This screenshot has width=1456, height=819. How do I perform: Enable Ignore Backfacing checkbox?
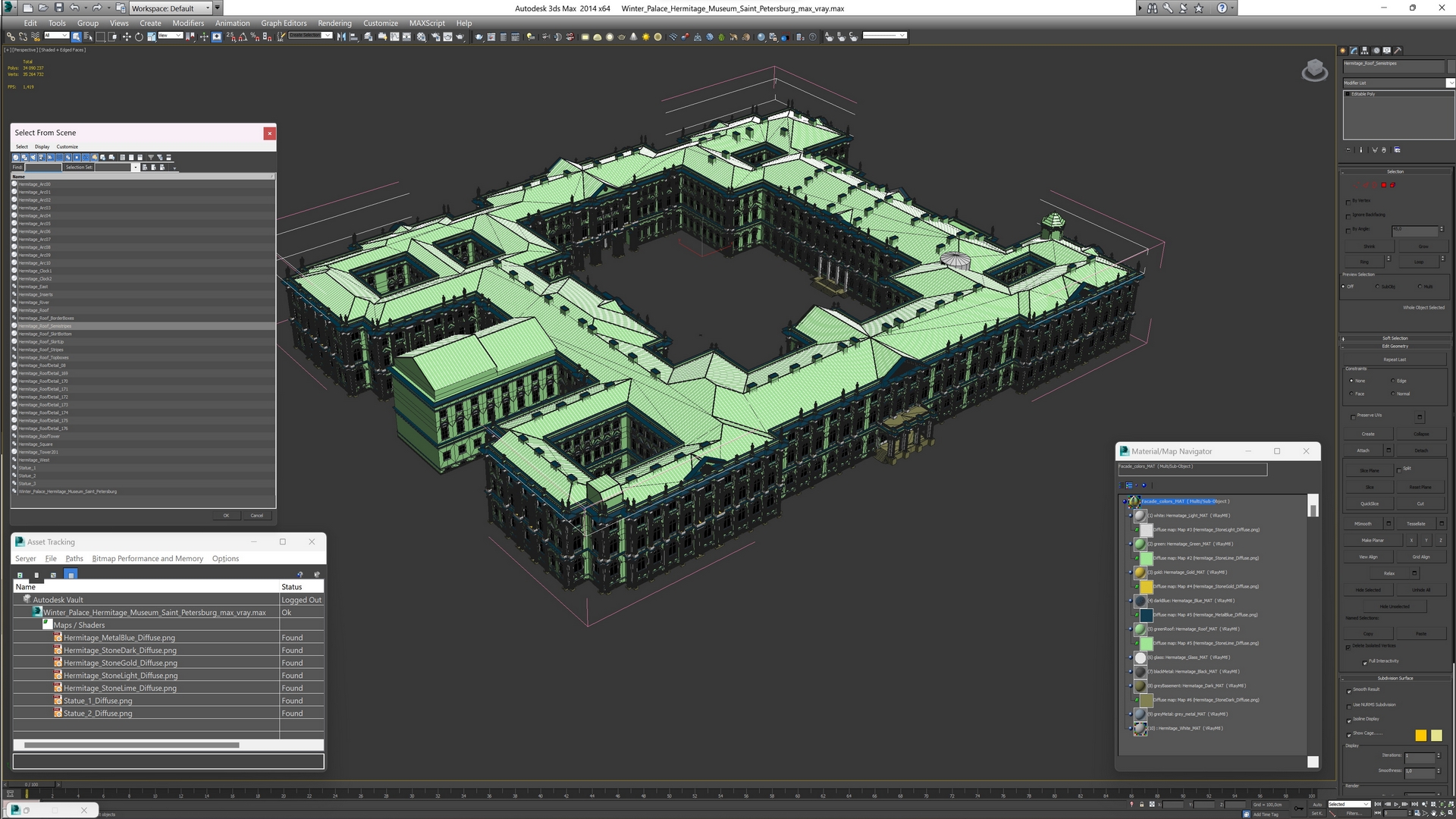point(1348,216)
